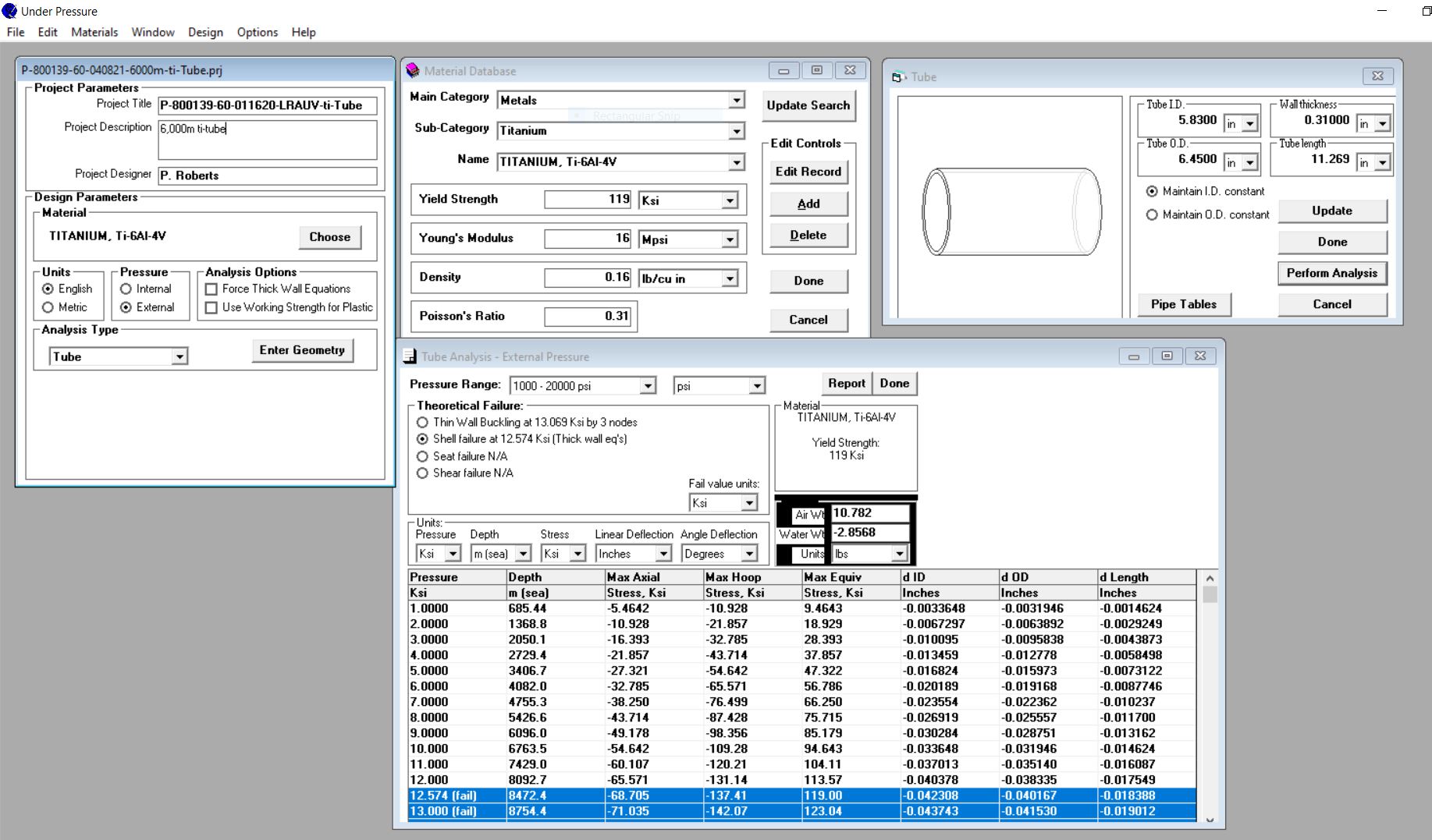
Task: Select Thin Wall Buckling failure mode
Action: pyautogui.click(x=422, y=422)
